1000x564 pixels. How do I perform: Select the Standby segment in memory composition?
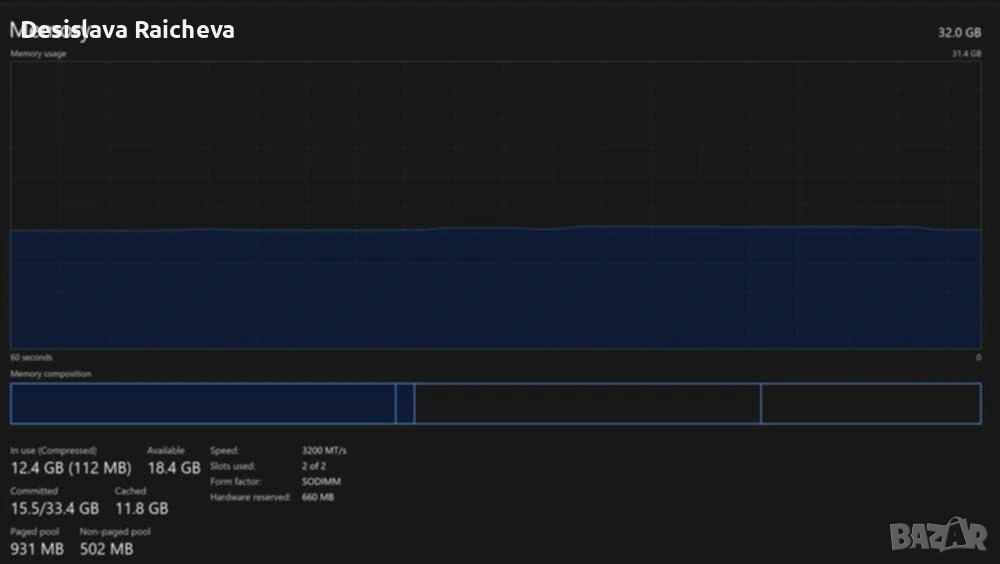[587, 403]
